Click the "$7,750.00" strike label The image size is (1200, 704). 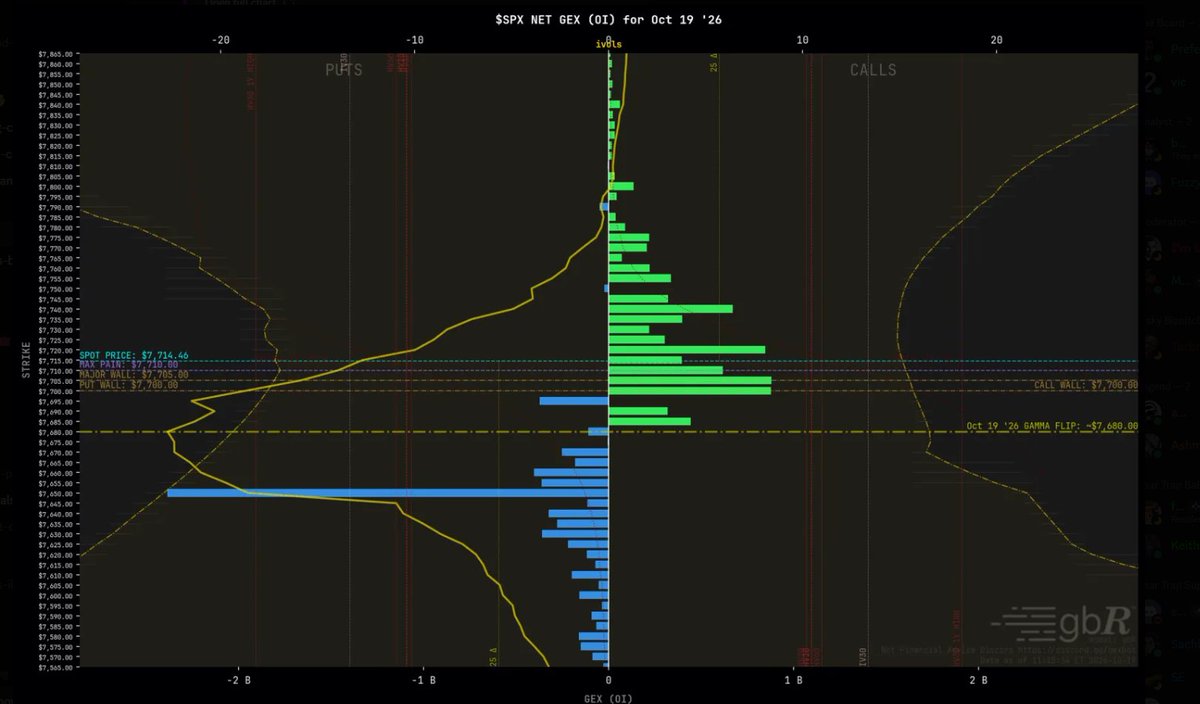click(x=55, y=289)
